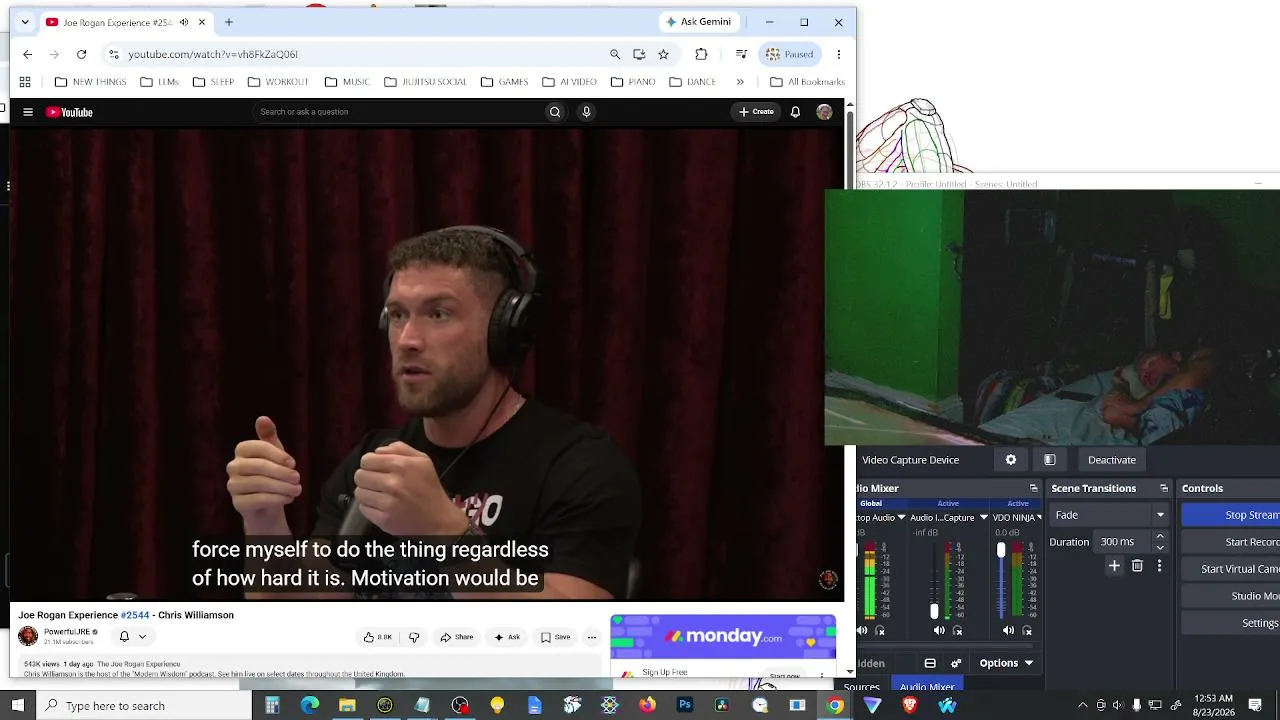Viewport: 1280px width, 720px height.
Task: Open the GAMES bookmarks folder
Action: coord(504,82)
